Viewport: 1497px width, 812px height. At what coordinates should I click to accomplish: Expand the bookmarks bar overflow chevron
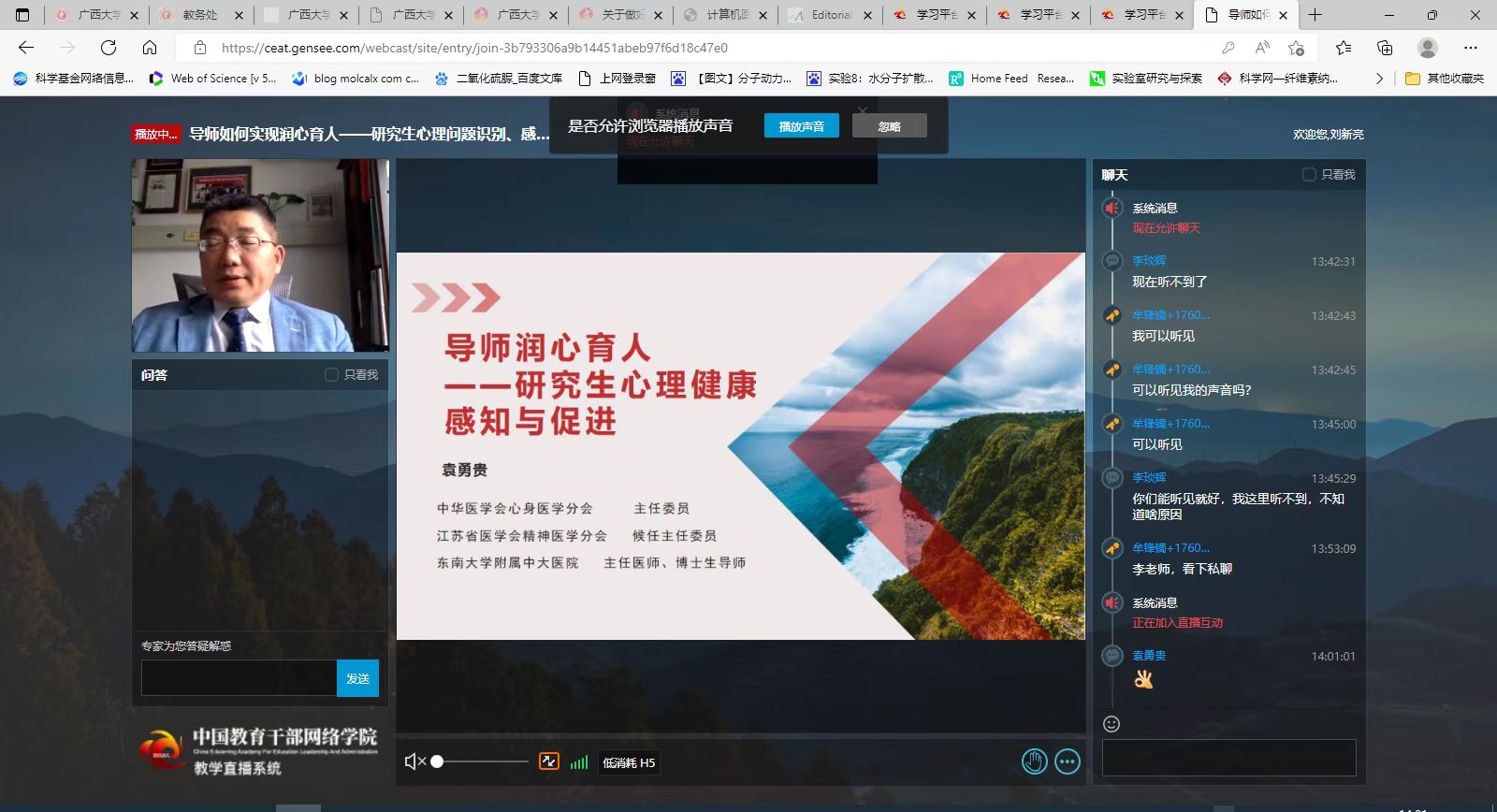point(1379,79)
